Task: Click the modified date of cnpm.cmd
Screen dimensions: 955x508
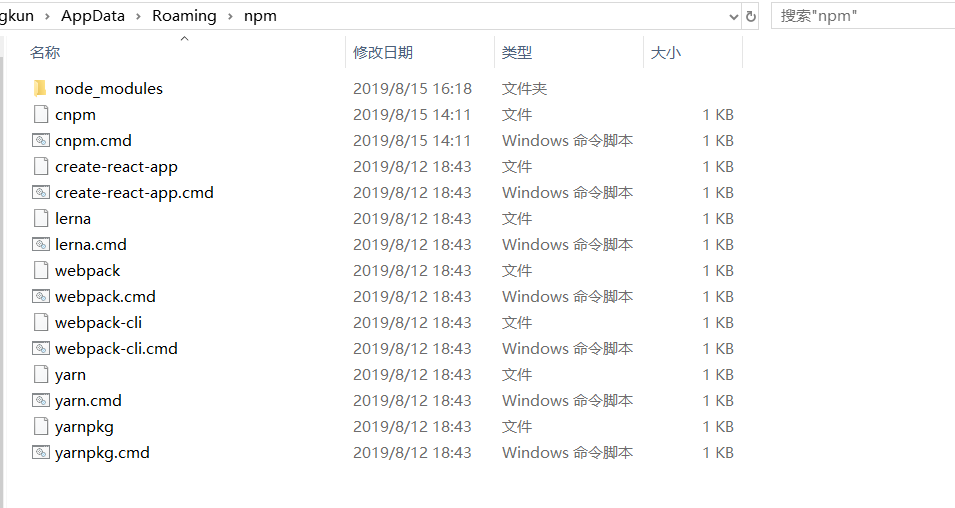Action: tap(412, 141)
